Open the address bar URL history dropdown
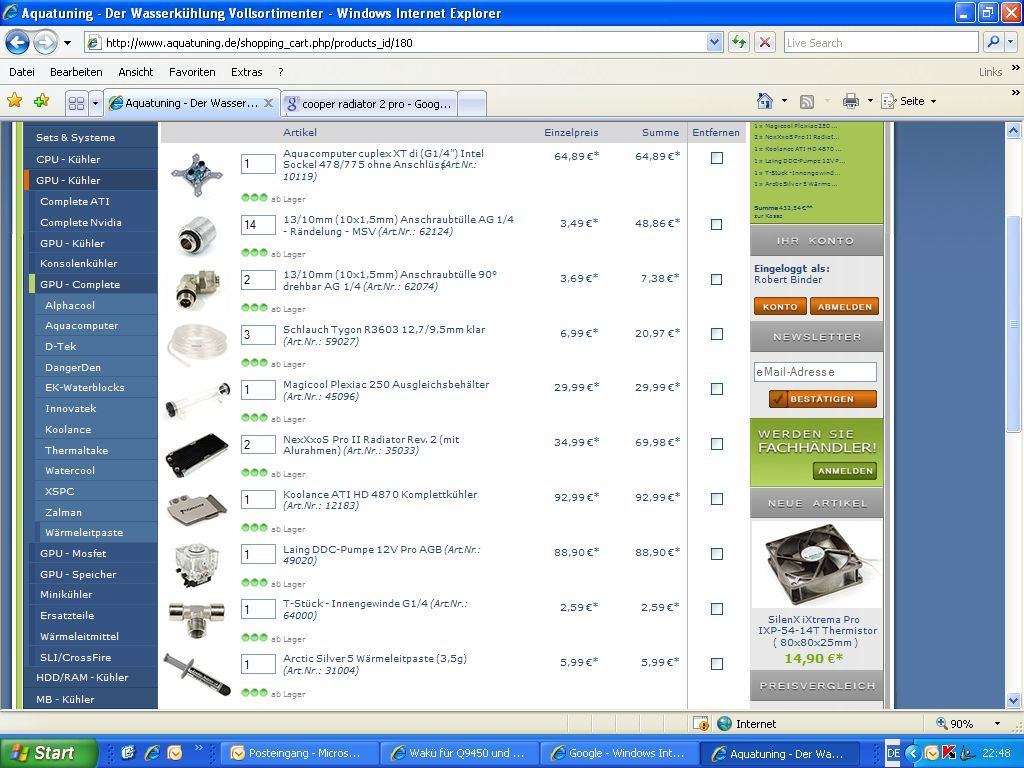 714,43
